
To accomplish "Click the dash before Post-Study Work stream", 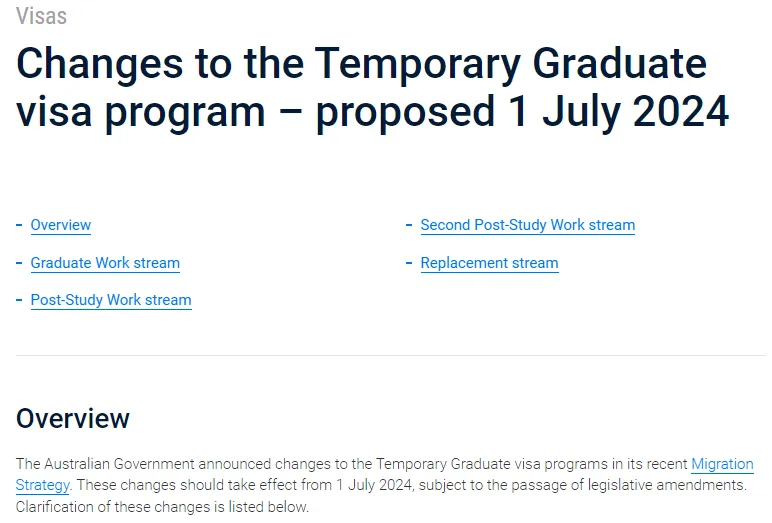I will click(19, 300).
